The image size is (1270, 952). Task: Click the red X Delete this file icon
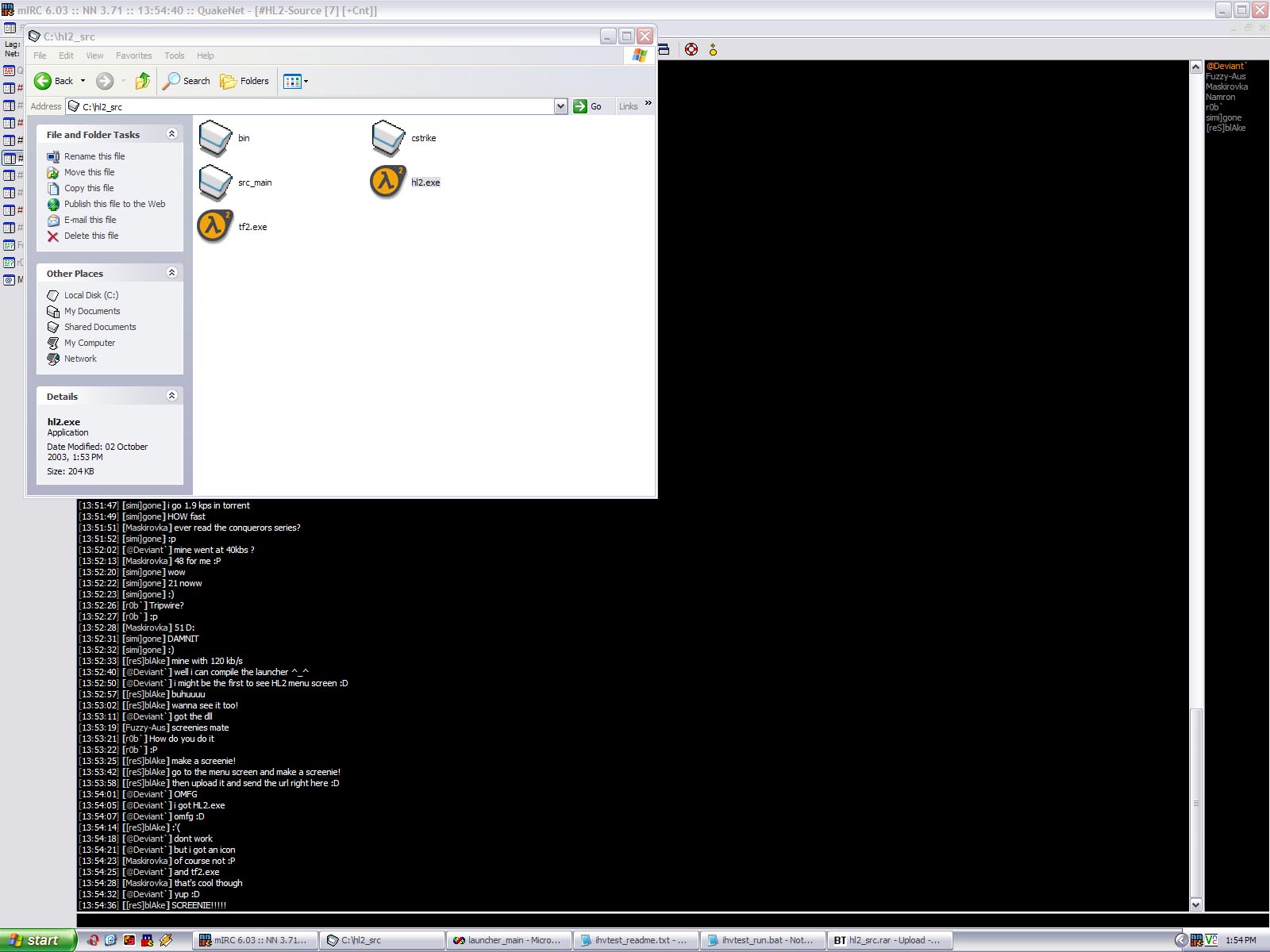pyautogui.click(x=53, y=236)
